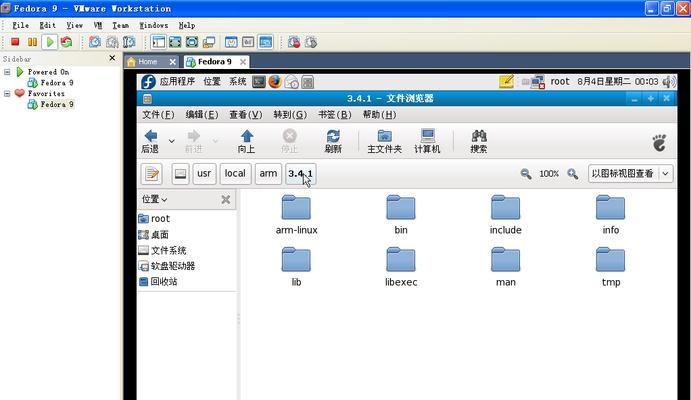The image size is (691, 400).
Task: Open the 文件(F) menu in file browser
Action: tap(158, 115)
